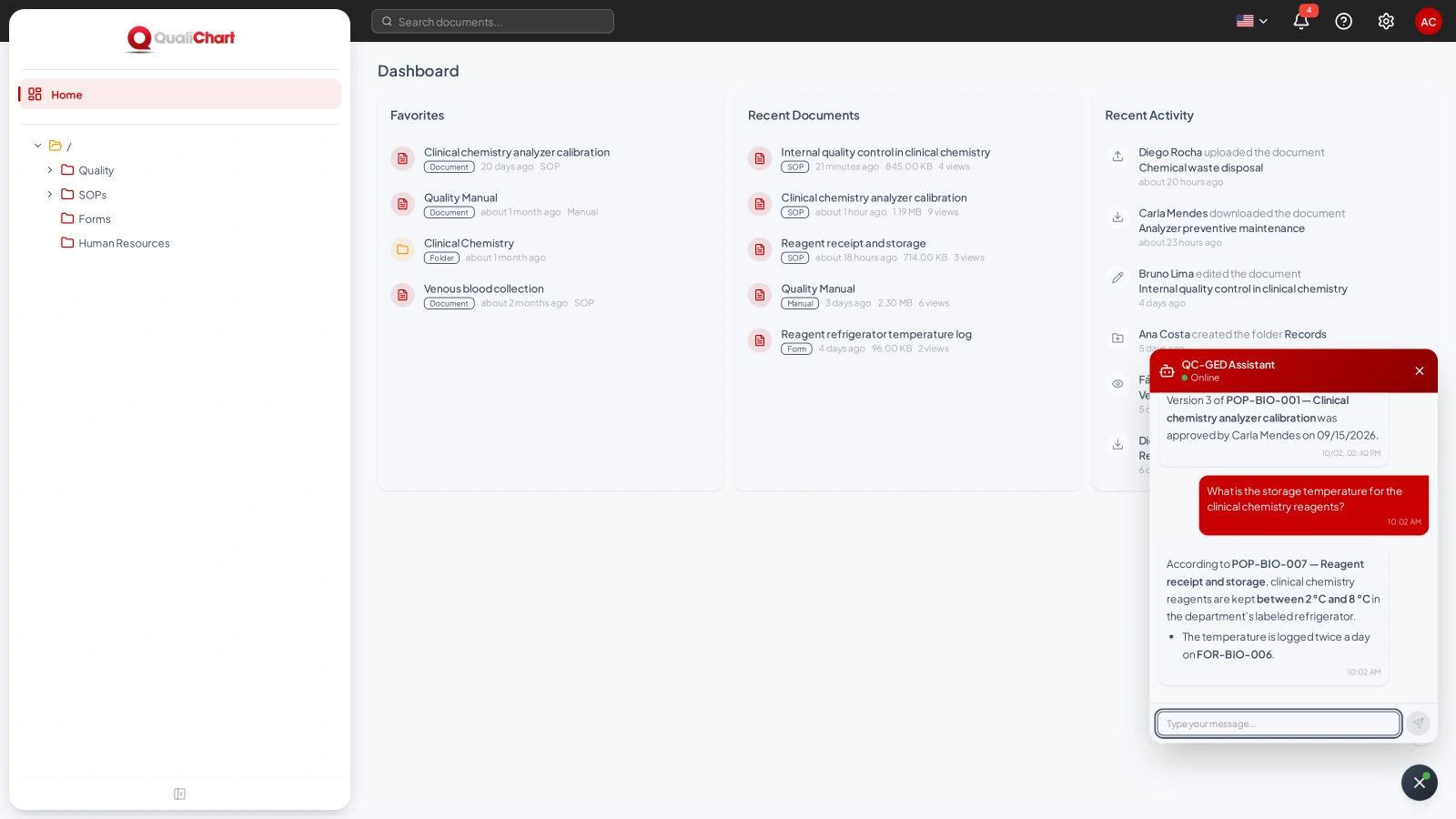Screen dimensions: 1456x819
Task: Click document icon for Venous blood collection
Action: (402, 295)
